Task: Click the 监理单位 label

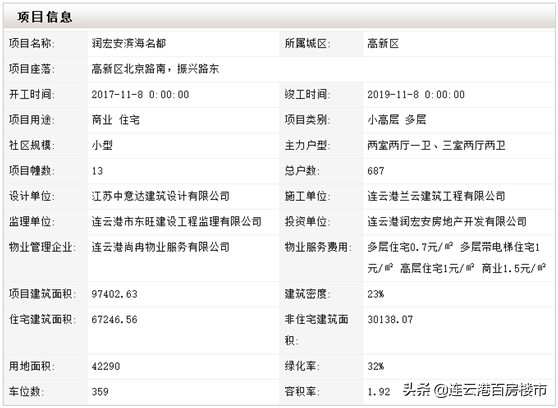Action: point(32,221)
